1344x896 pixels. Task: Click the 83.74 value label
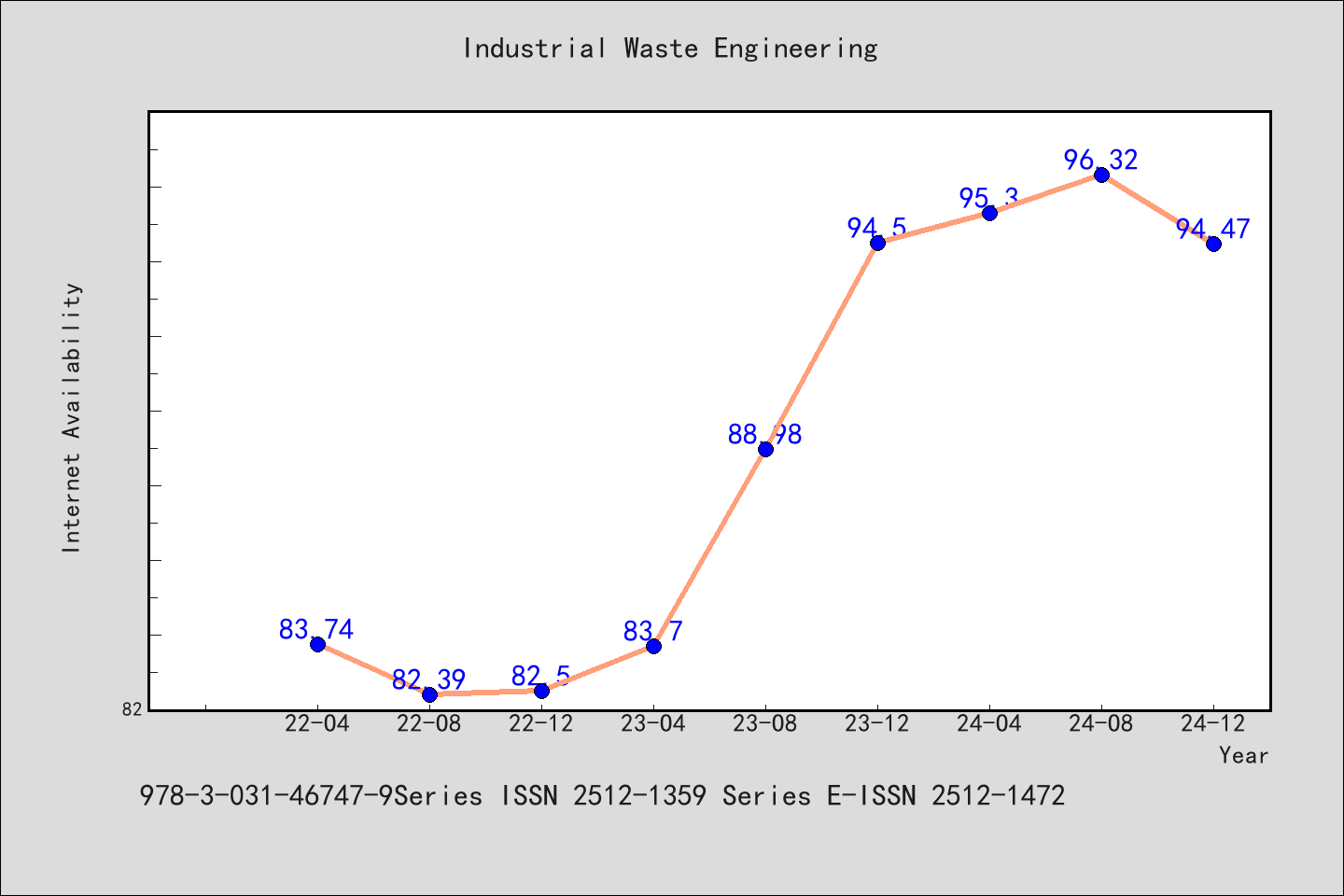(x=316, y=629)
